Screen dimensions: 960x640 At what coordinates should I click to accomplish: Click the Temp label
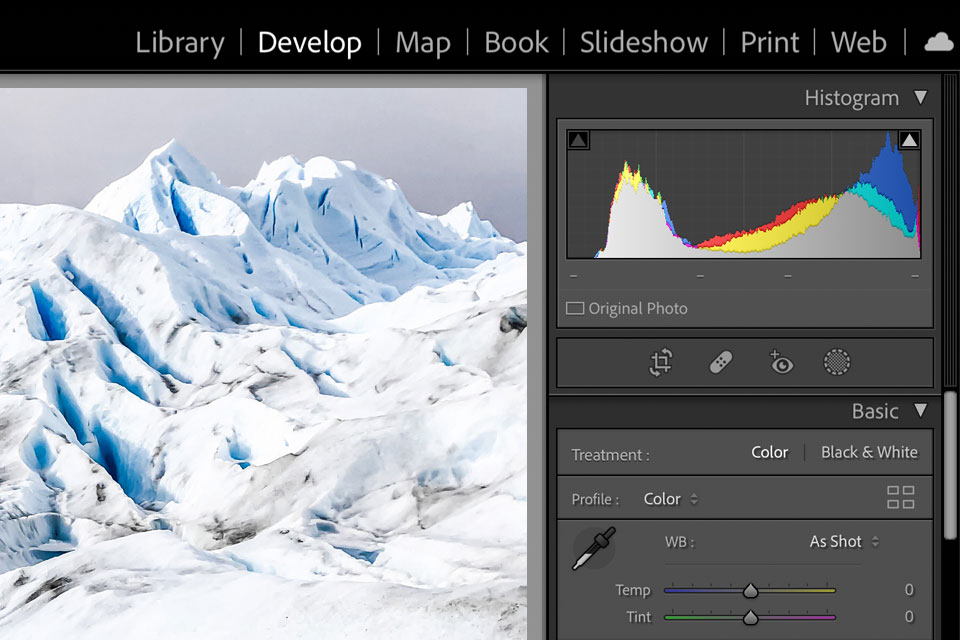tap(632, 590)
